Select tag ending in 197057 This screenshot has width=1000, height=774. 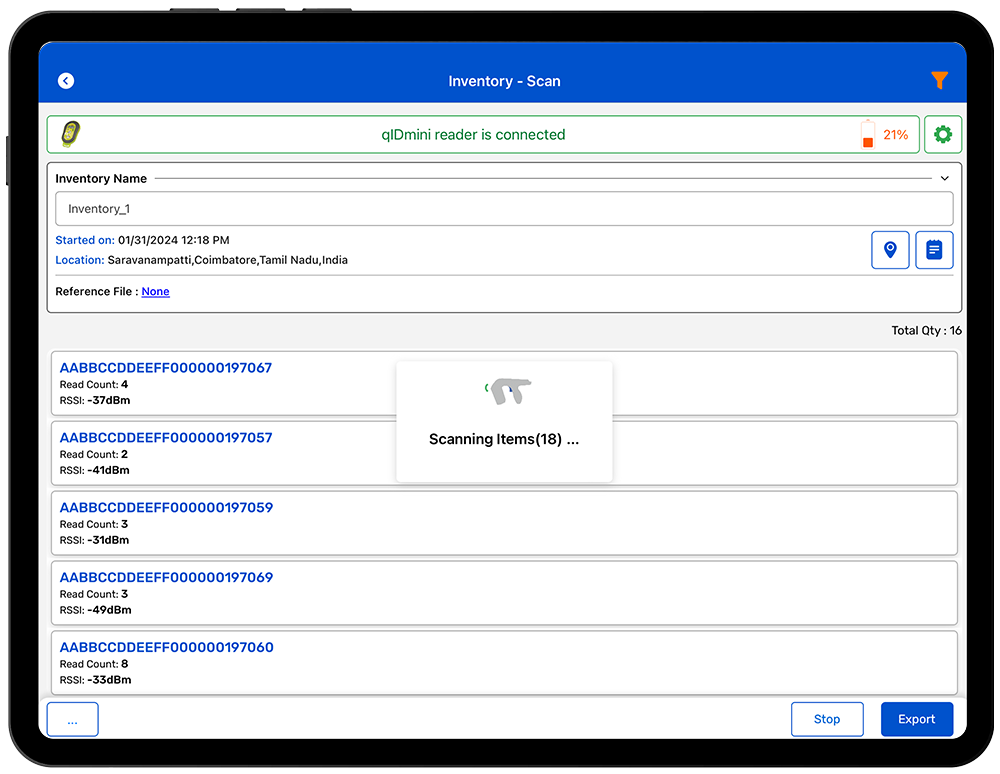pos(166,438)
